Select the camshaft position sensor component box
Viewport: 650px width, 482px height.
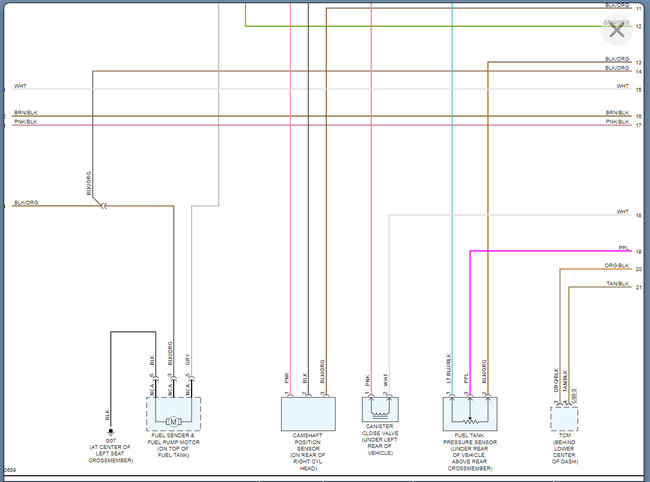point(308,414)
